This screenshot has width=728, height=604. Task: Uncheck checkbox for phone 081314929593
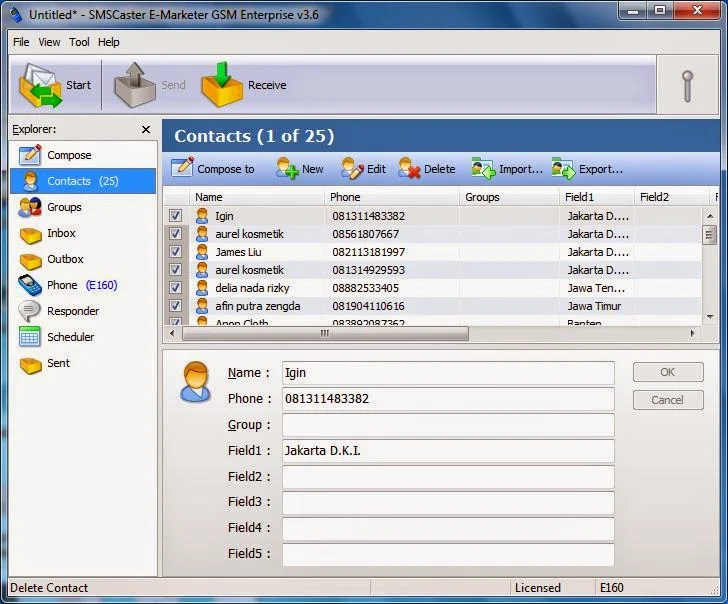coord(175,270)
